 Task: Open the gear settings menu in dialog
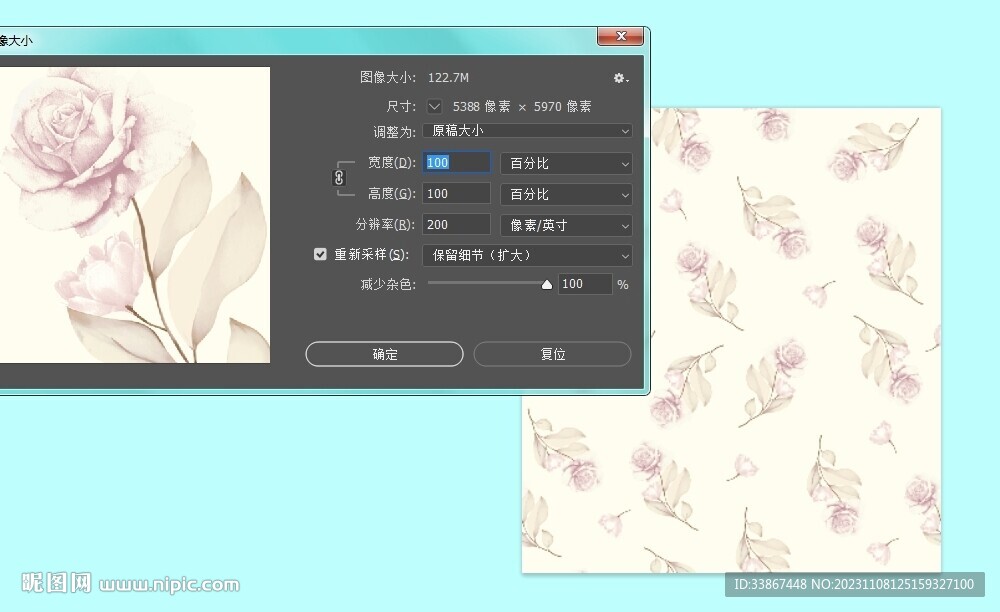(x=621, y=78)
